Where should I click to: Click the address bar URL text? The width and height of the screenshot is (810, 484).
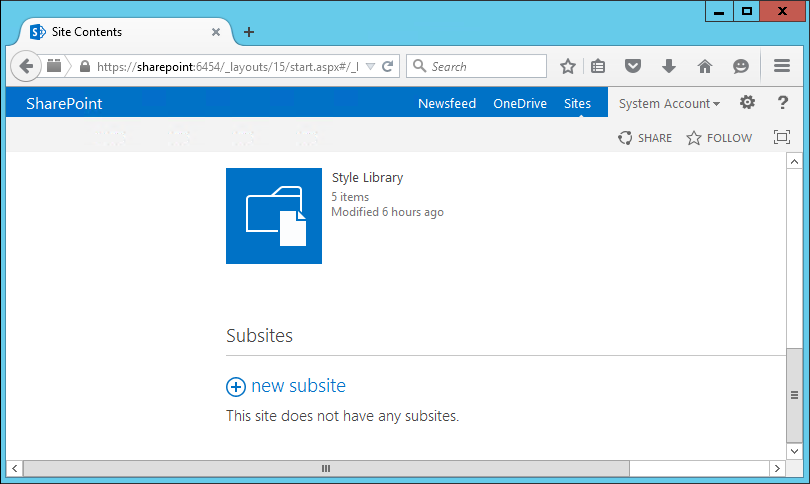click(x=228, y=67)
